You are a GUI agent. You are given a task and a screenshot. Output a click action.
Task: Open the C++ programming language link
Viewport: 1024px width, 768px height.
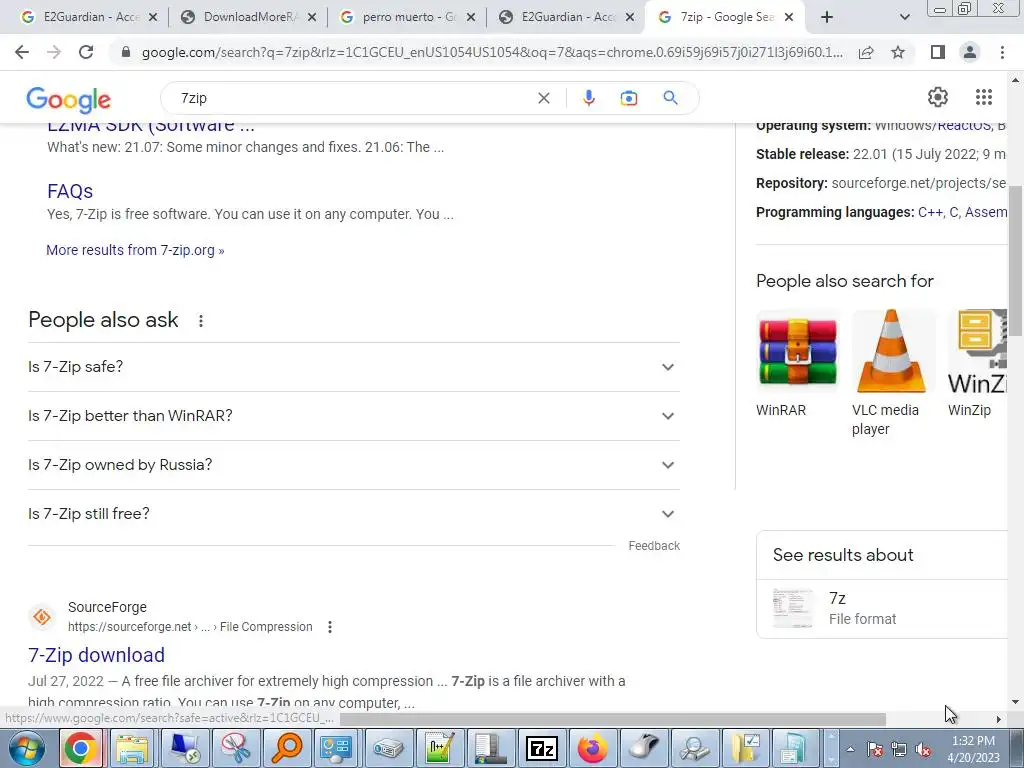929,212
